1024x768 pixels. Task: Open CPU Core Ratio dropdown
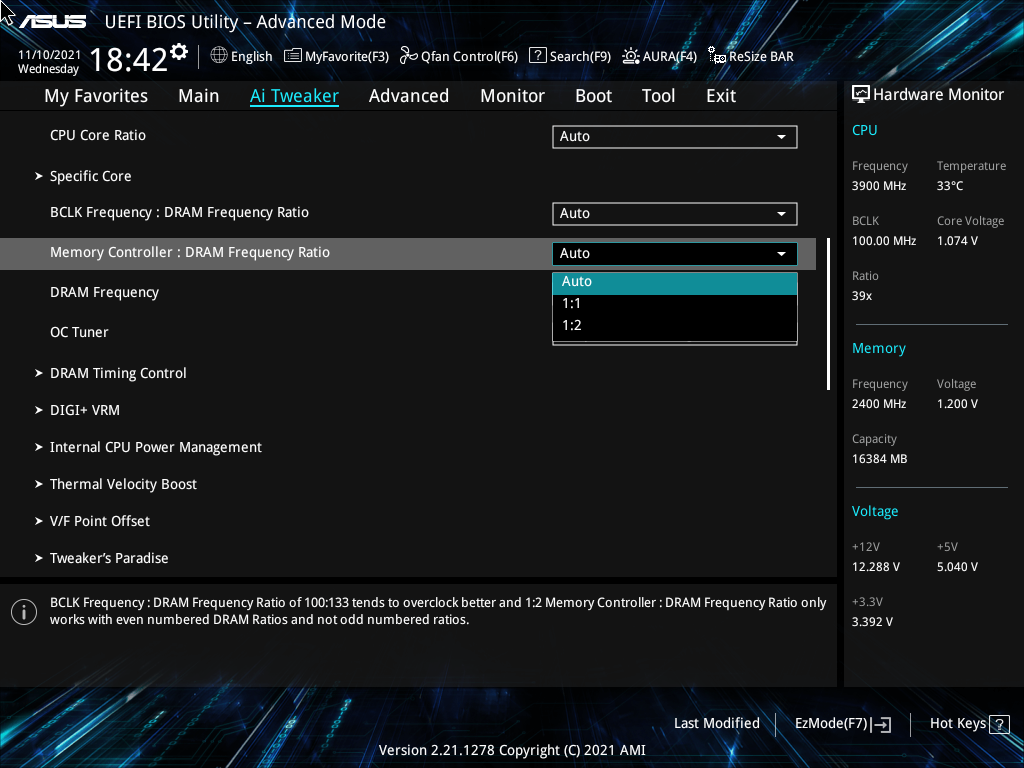675,136
